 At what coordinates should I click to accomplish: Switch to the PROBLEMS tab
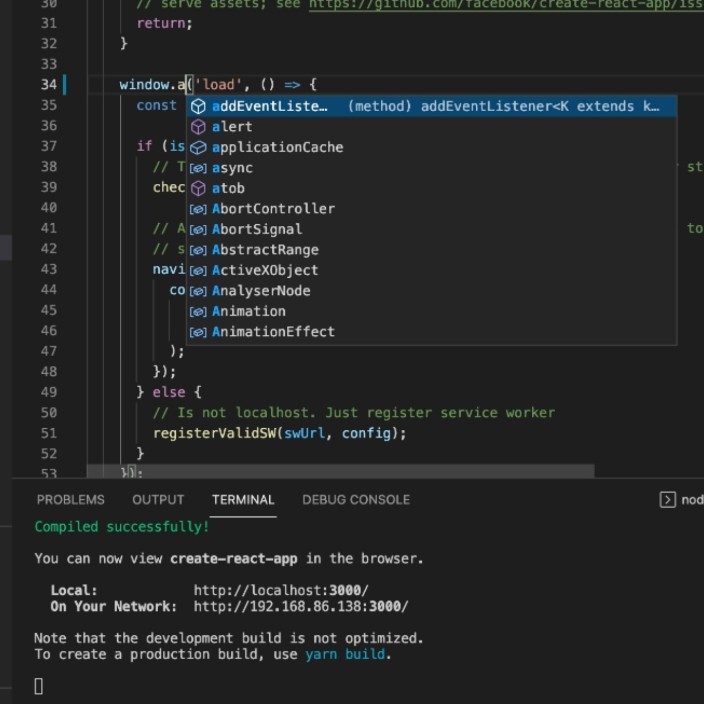[x=70, y=500]
